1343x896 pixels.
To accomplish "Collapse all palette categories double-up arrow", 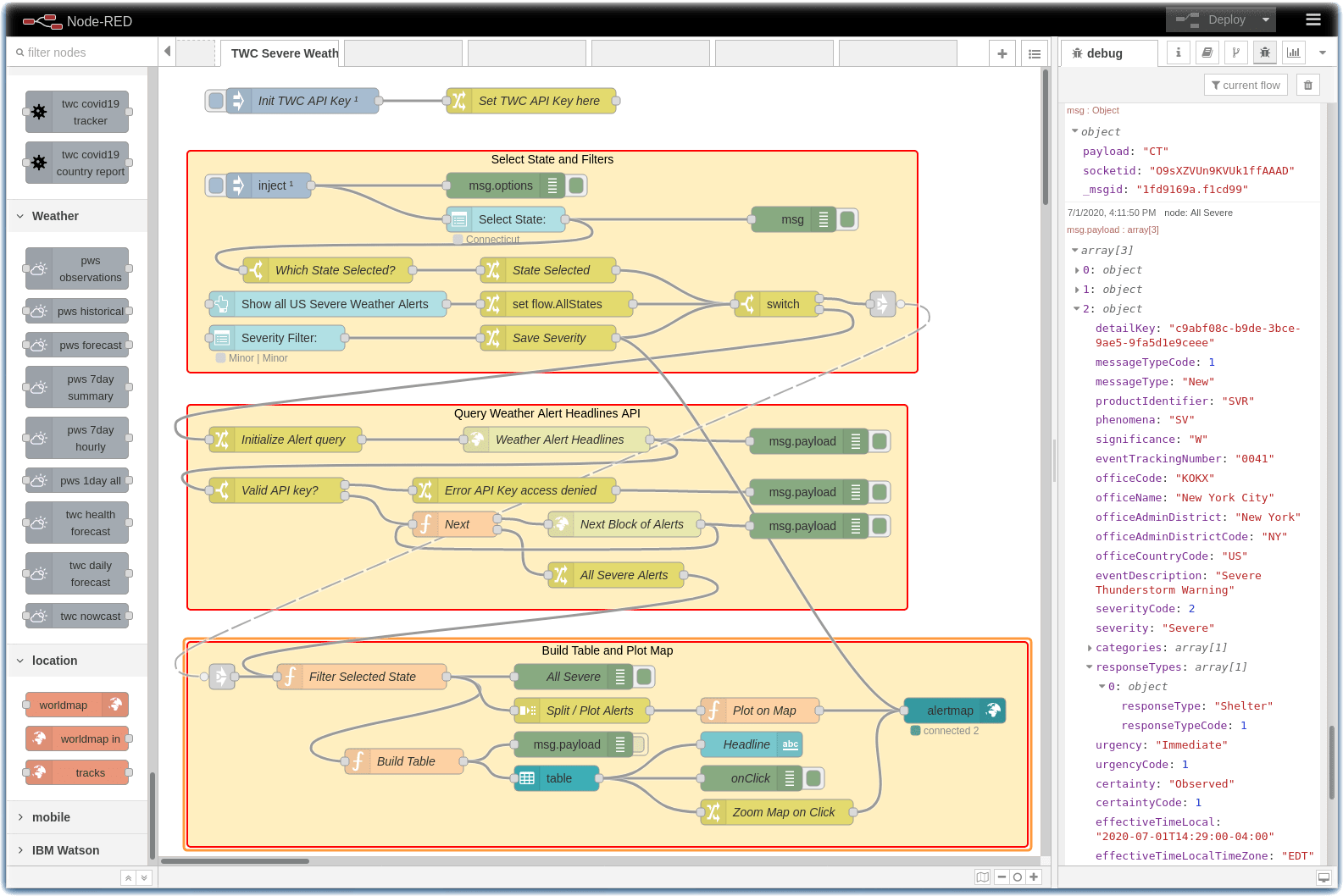I will pyautogui.click(x=128, y=877).
